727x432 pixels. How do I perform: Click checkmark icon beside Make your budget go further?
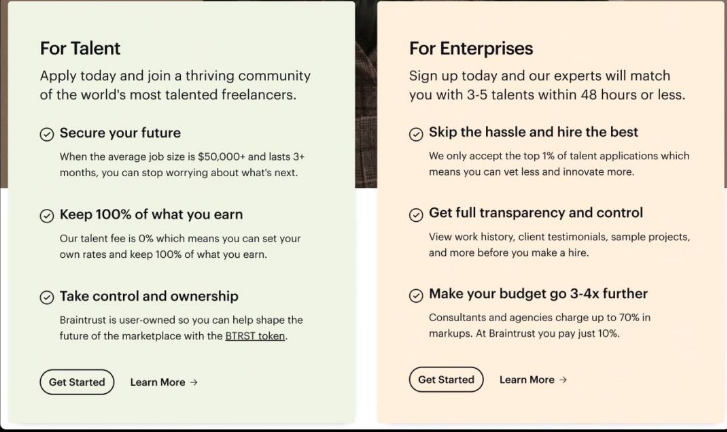click(x=416, y=296)
